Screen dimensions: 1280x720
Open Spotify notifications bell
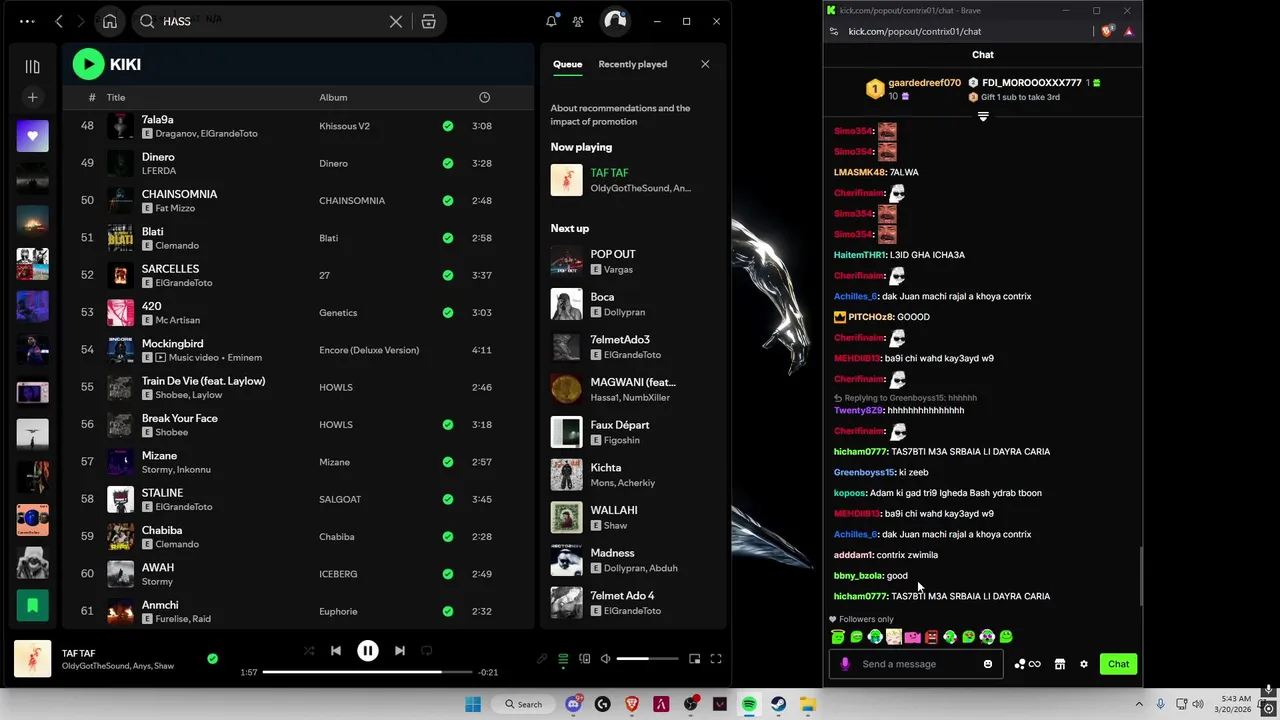[551, 21]
